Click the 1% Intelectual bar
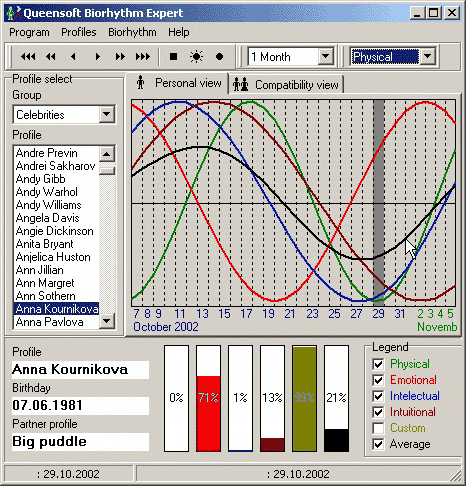 pyautogui.click(x=240, y=398)
